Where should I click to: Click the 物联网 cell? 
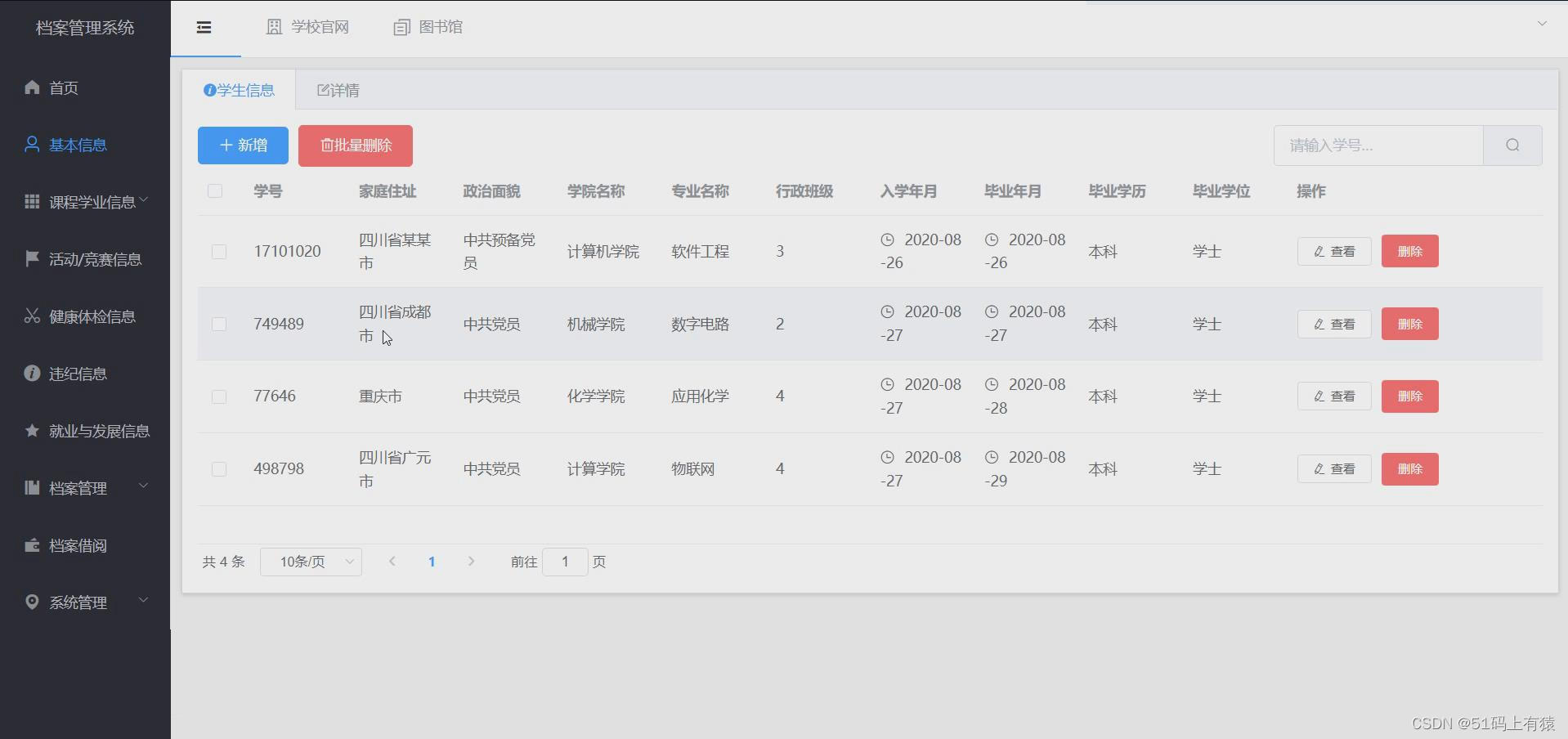pyautogui.click(x=693, y=469)
